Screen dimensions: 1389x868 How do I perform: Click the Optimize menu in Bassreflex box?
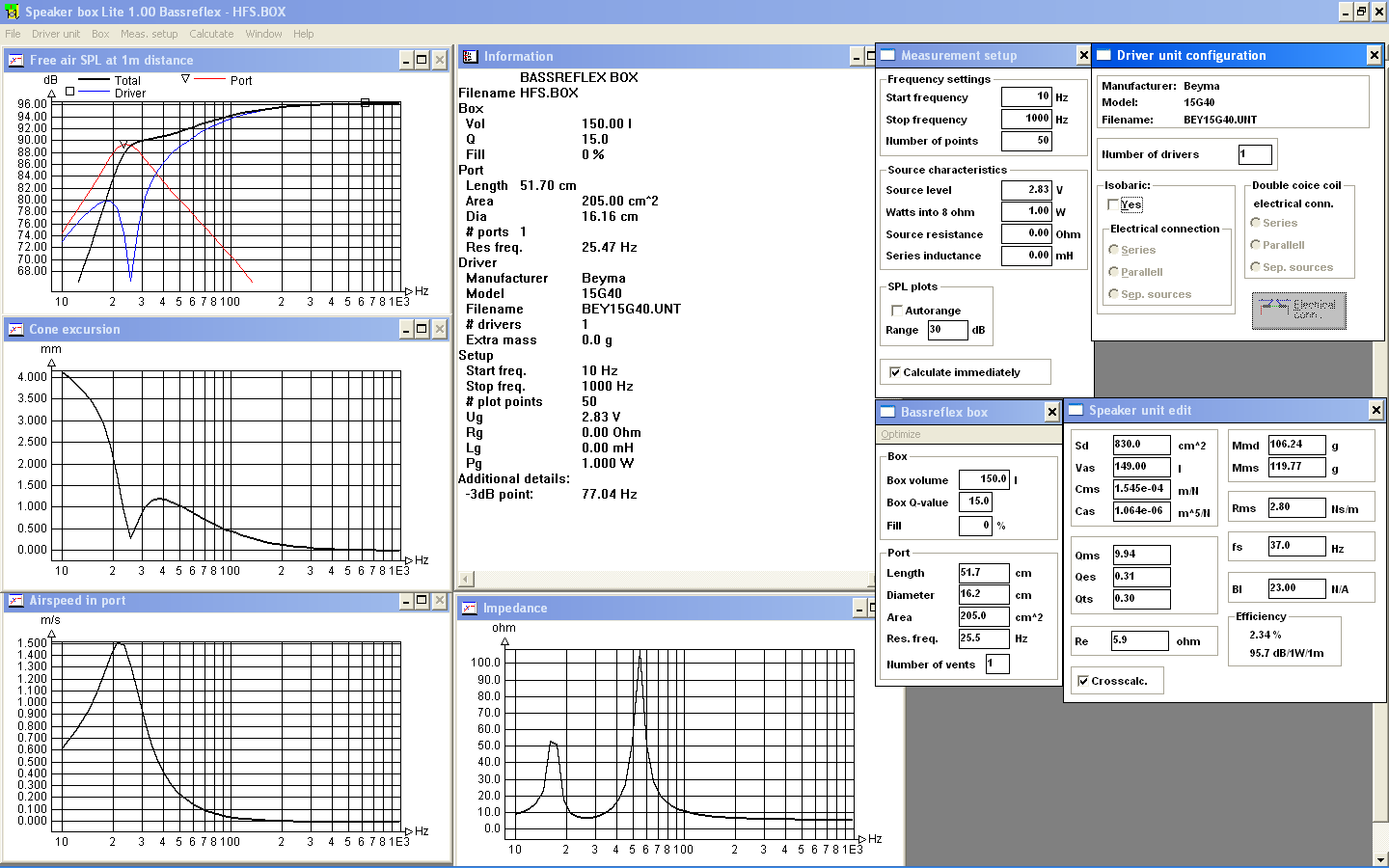(x=901, y=435)
